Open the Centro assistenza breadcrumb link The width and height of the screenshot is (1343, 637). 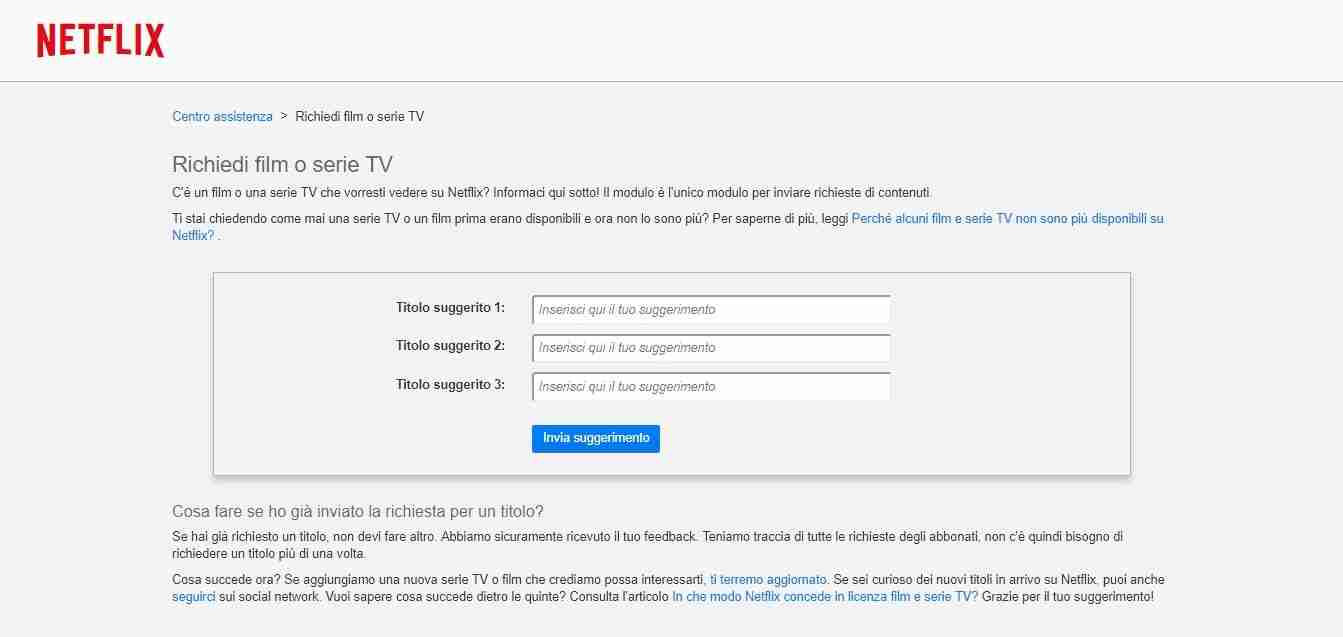tap(222, 116)
